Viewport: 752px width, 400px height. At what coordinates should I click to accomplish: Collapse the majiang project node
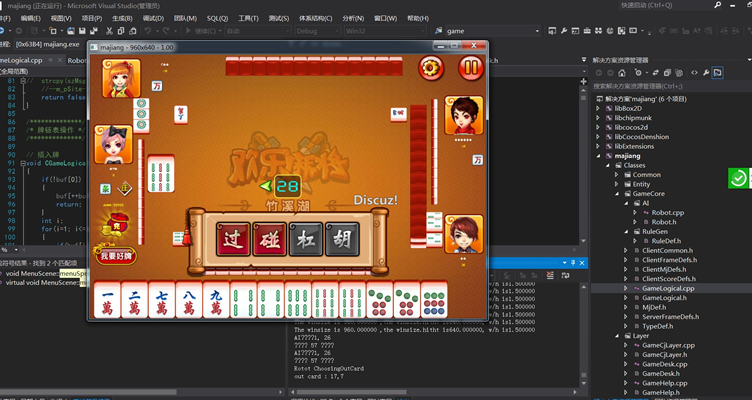[598, 156]
